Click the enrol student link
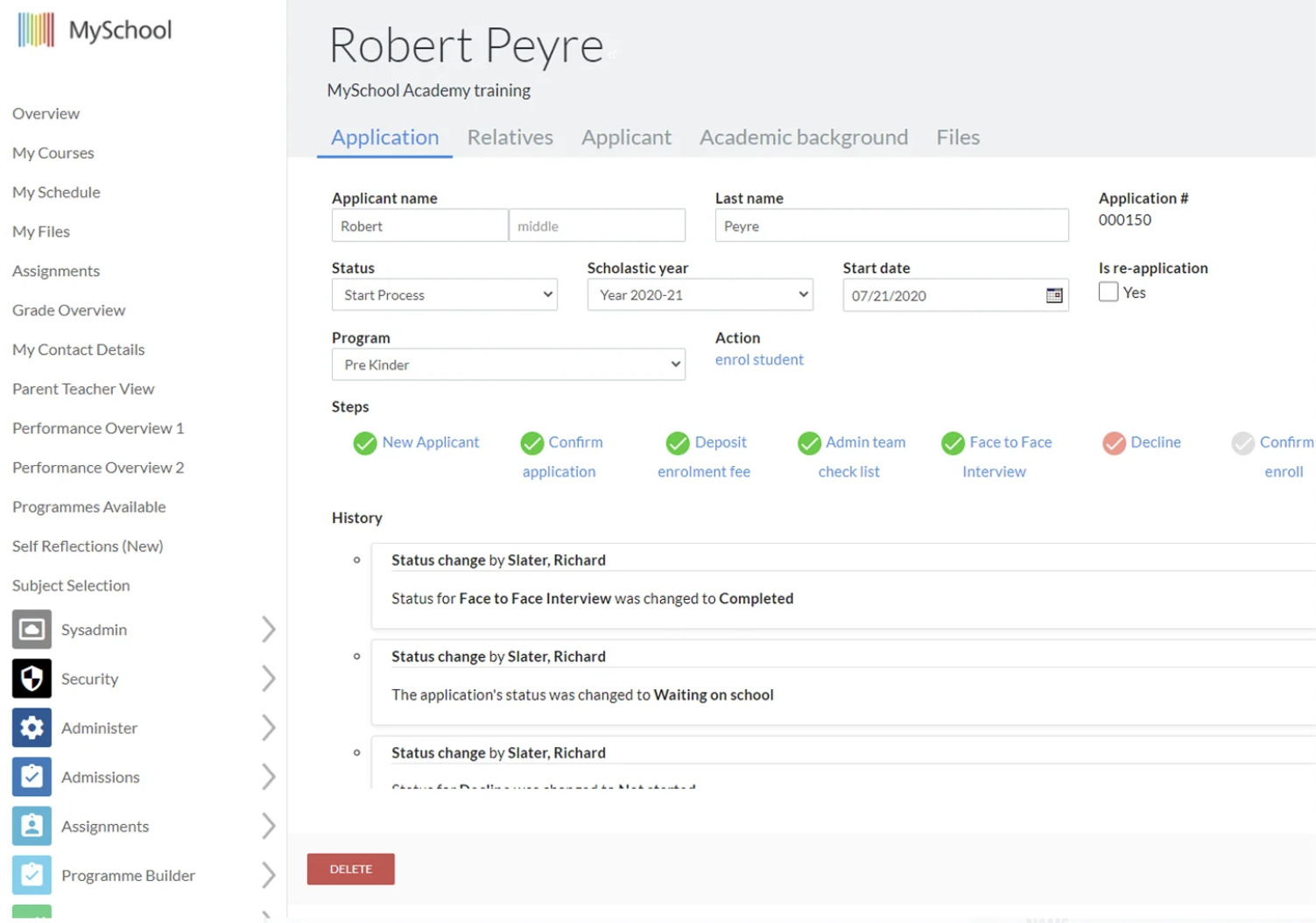1316x923 pixels. click(759, 360)
